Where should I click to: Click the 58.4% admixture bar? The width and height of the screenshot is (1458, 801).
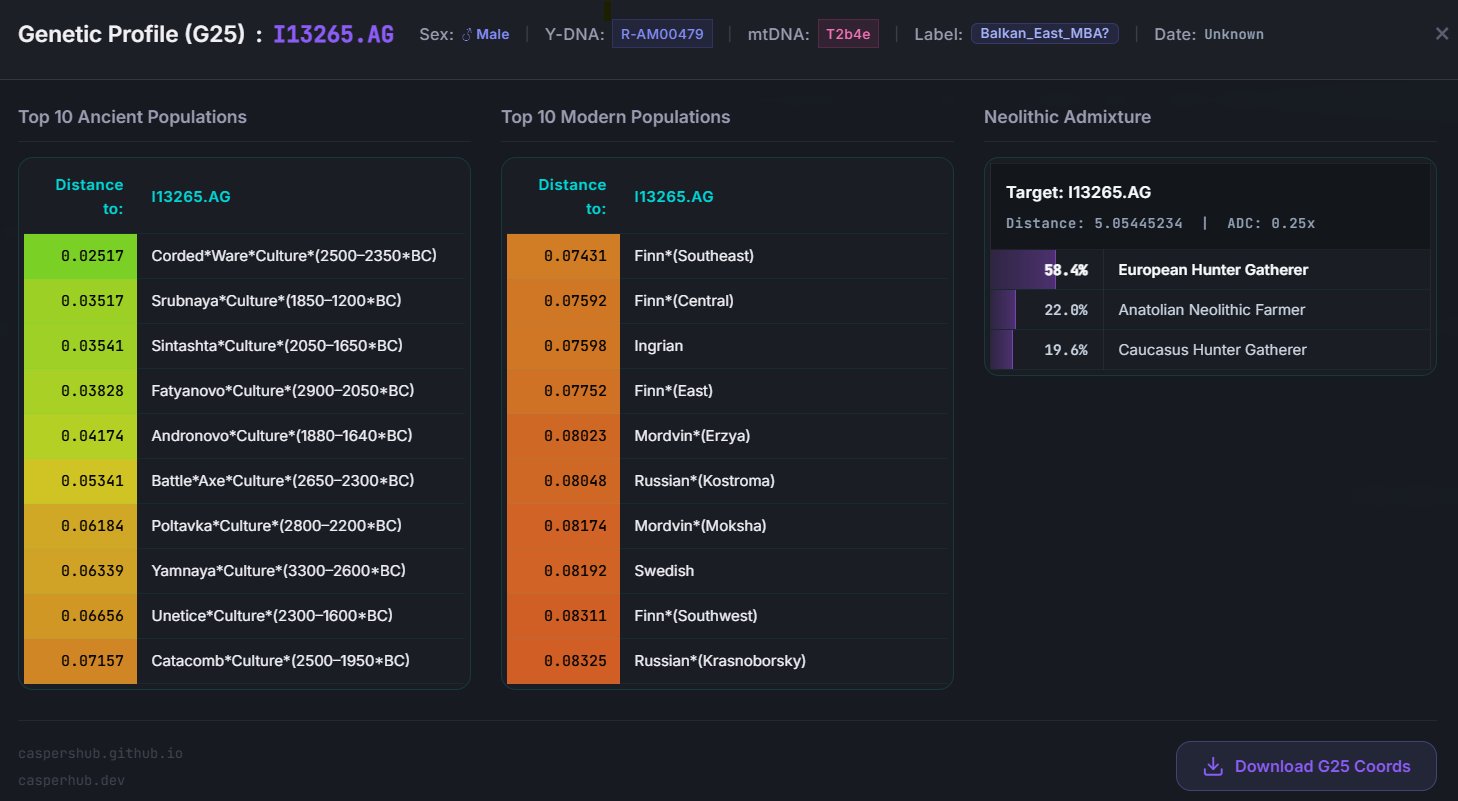[1023, 270]
